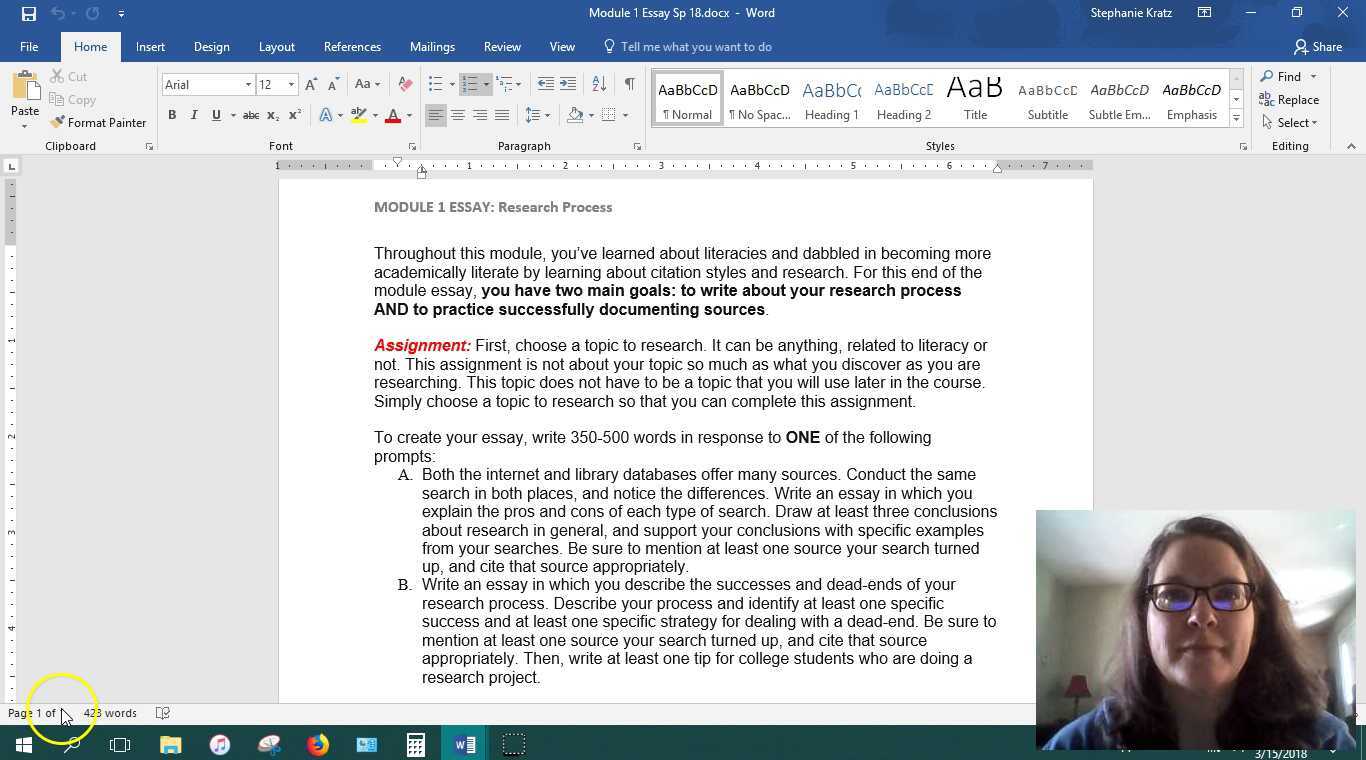
Task: Open the Styles gallery More arrow
Action: (x=1236, y=118)
